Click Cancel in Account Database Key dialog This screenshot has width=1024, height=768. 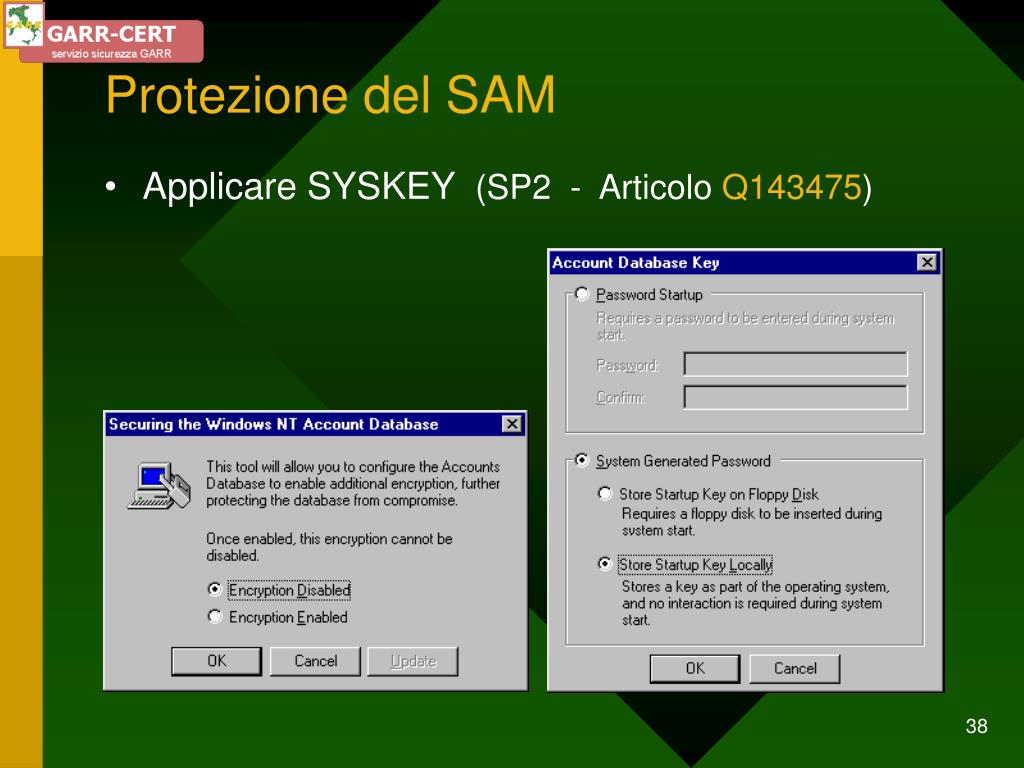[x=795, y=669]
